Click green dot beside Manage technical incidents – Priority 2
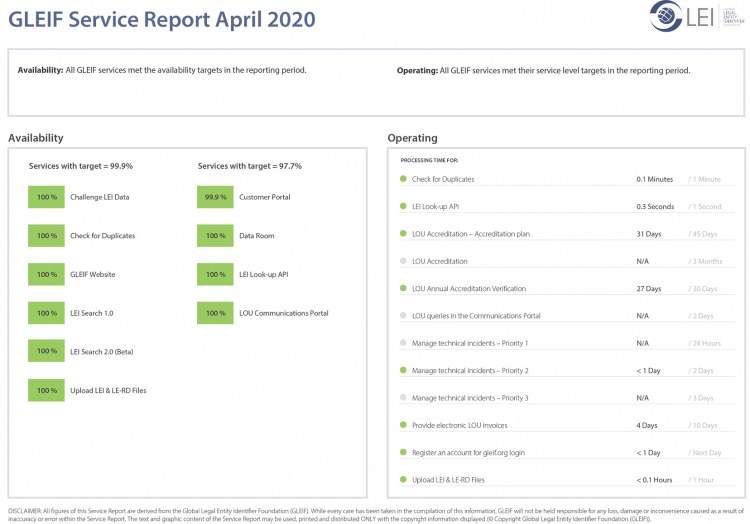Screen dimensions: 750x524 pos(403,370)
